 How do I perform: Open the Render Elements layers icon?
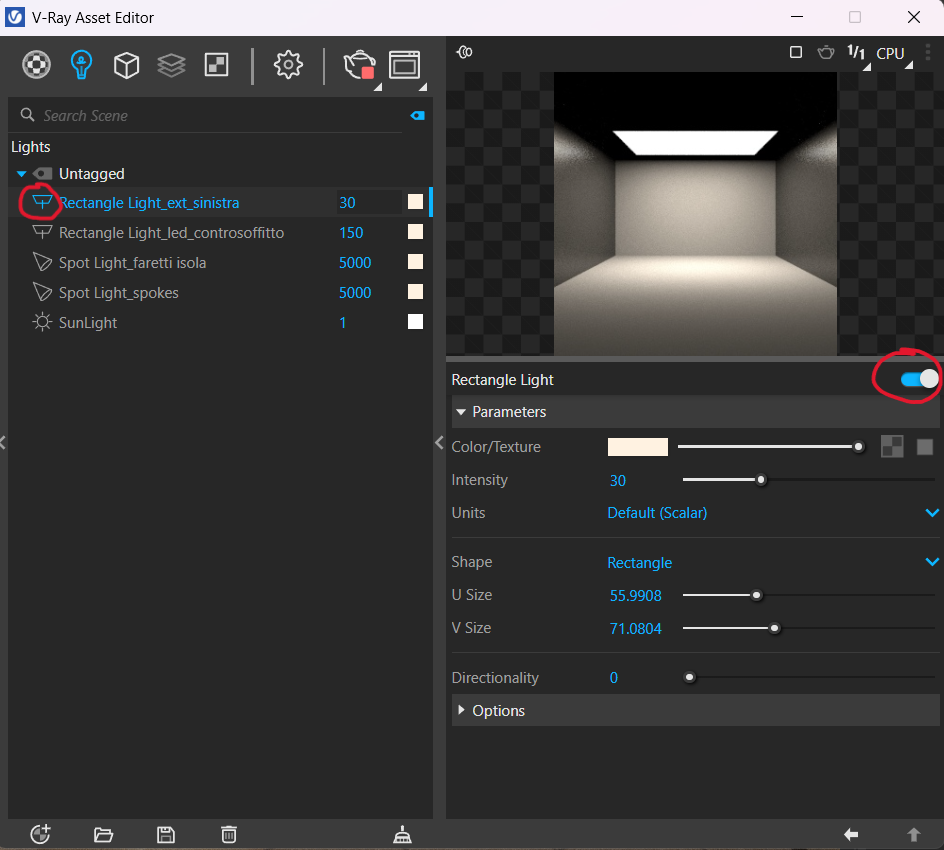point(172,65)
